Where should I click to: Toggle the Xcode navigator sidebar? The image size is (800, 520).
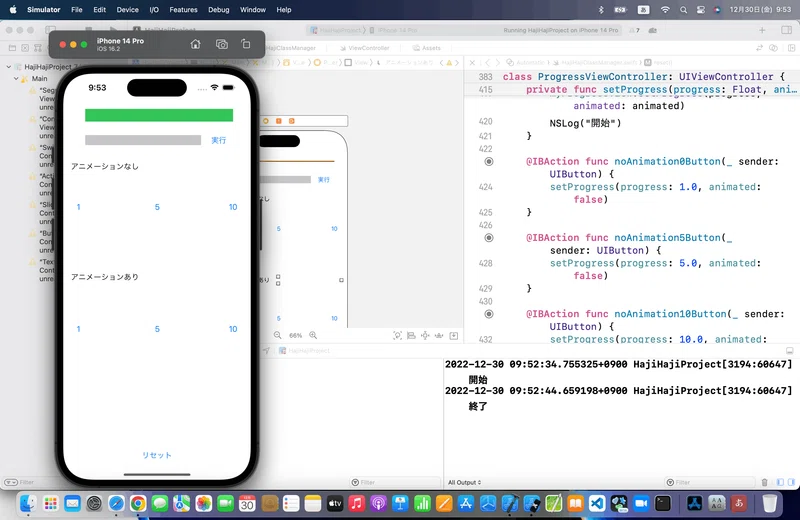51,30
